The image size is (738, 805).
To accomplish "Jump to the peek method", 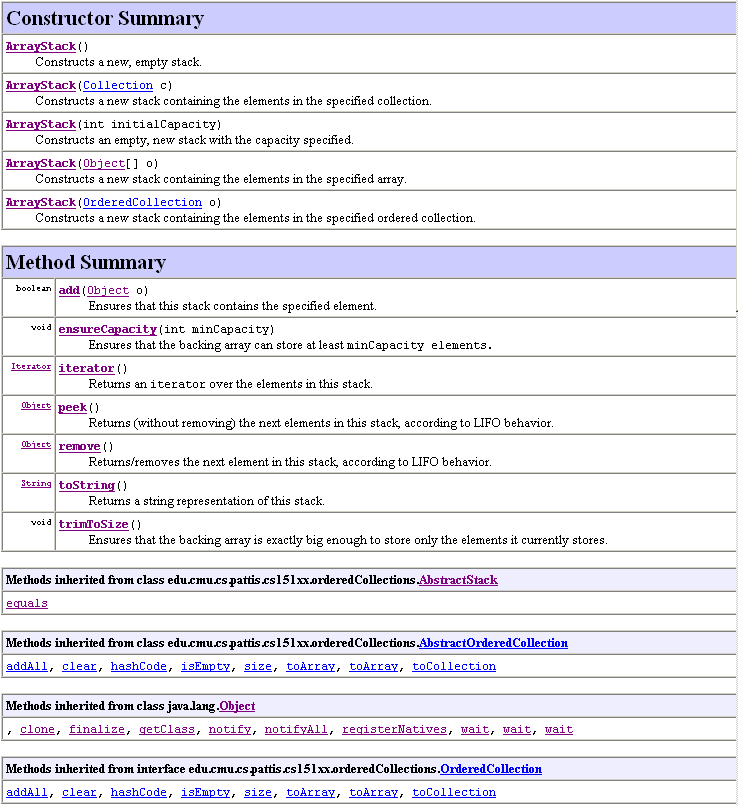I will coord(73,407).
